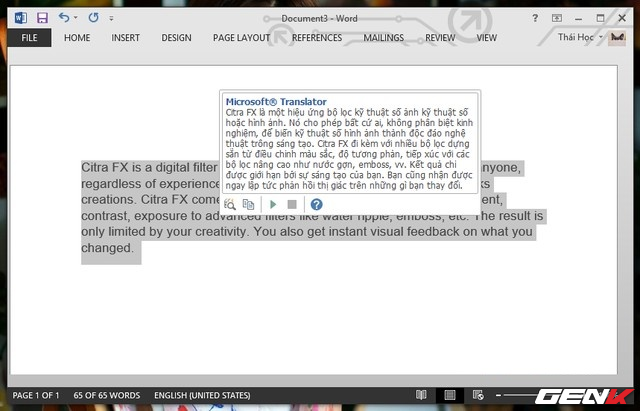Open the MAILINGS ribbon tab
The image size is (640, 411).
383,38
